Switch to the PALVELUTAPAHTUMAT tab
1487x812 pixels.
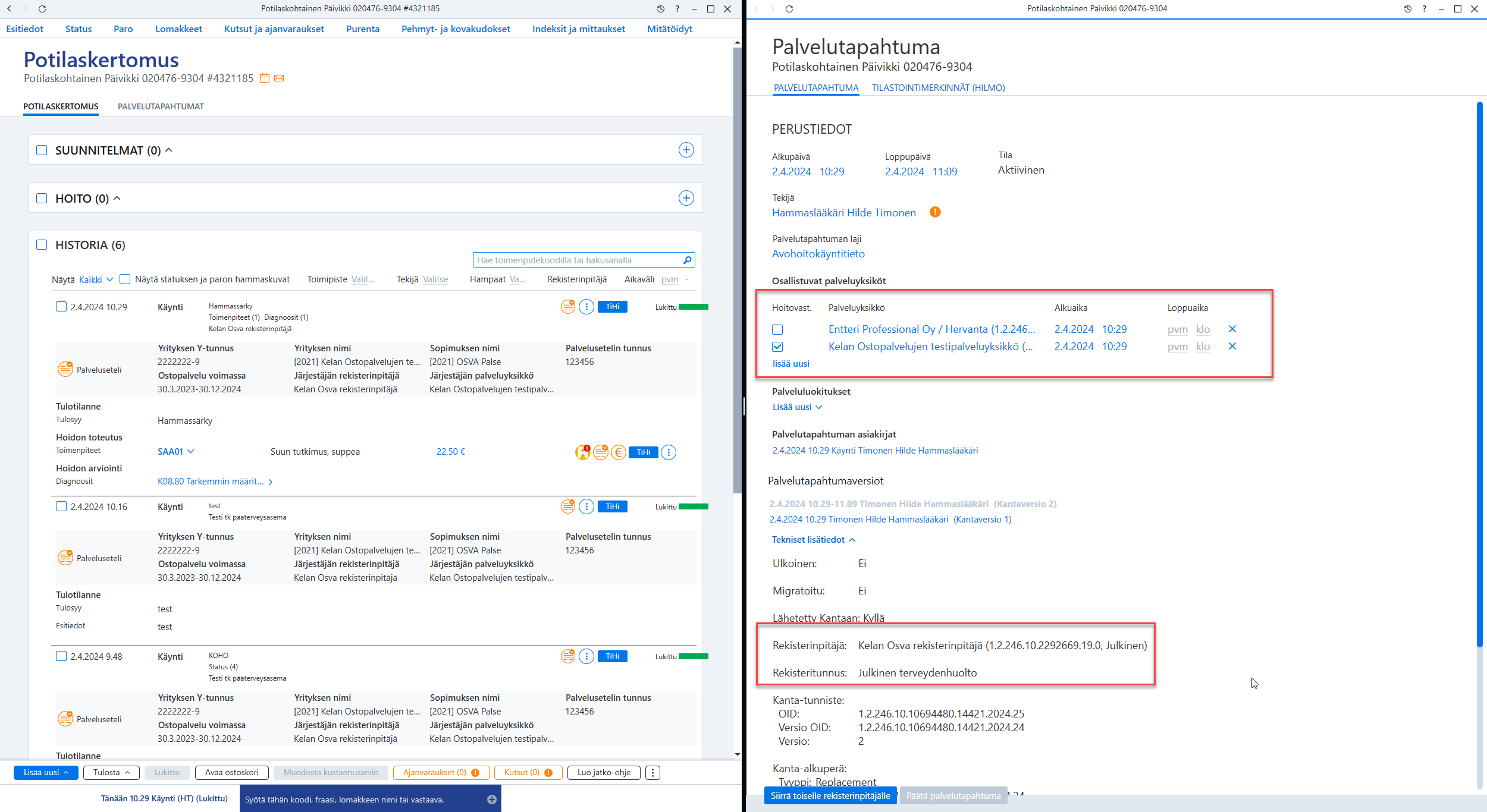tap(161, 106)
